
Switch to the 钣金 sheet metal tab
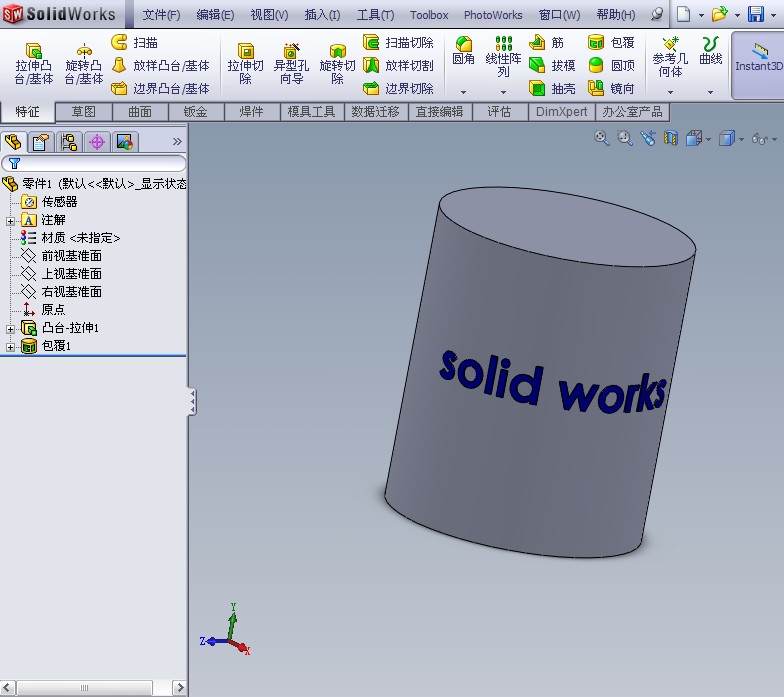pos(196,112)
